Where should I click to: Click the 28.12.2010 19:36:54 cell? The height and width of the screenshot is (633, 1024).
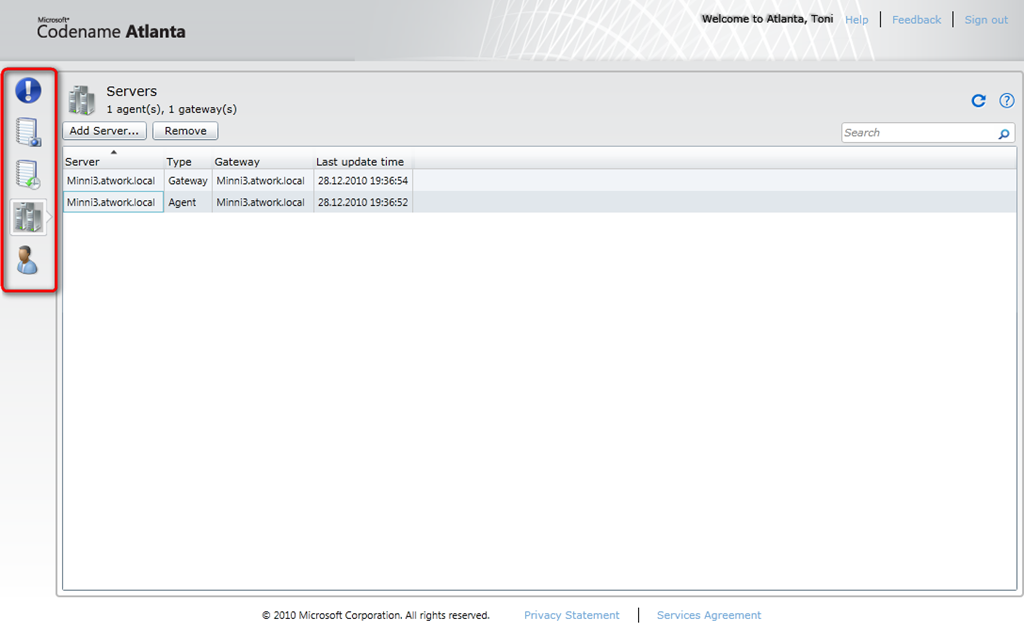point(363,180)
